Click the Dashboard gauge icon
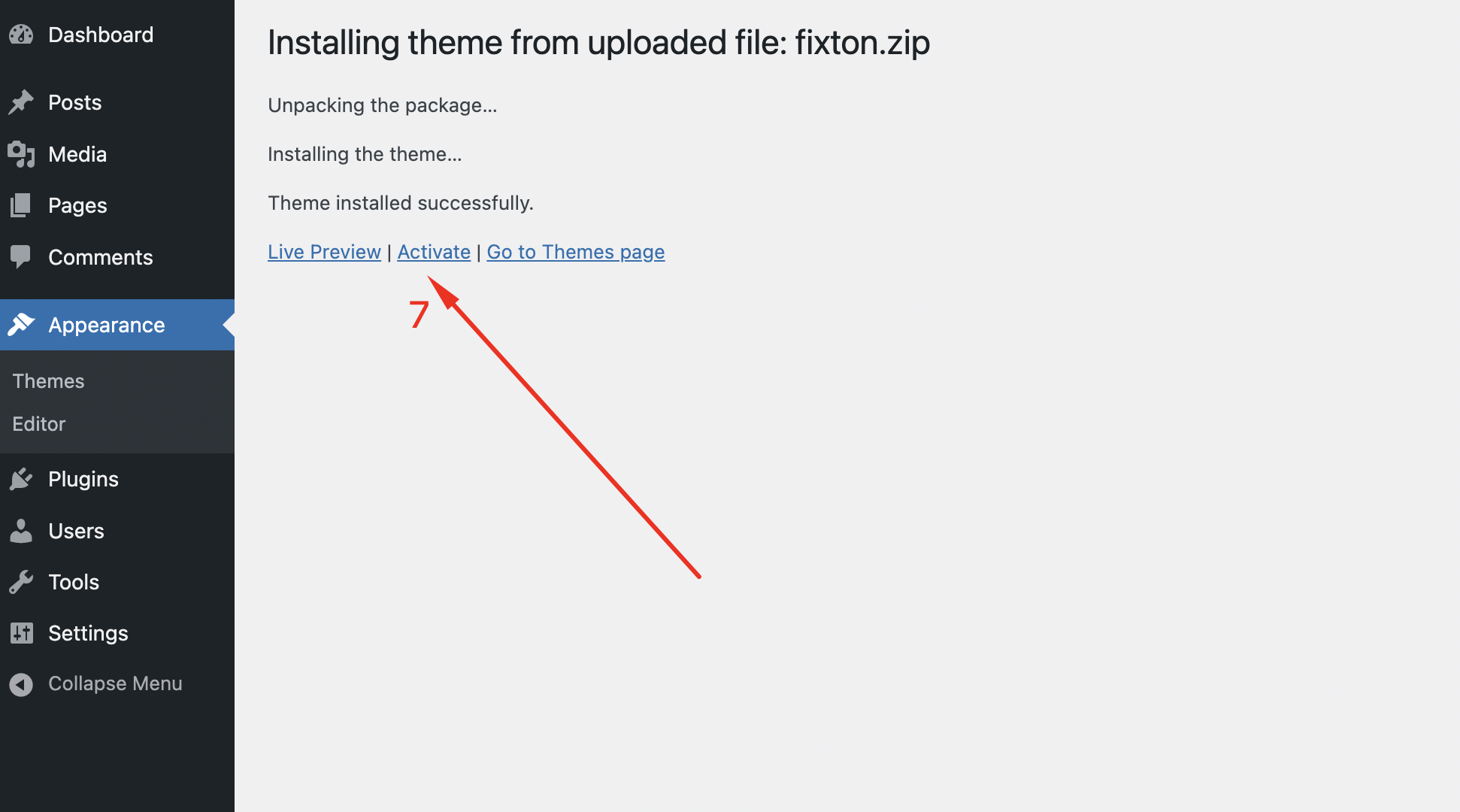The width and height of the screenshot is (1460, 812). [x=21, y=35]
